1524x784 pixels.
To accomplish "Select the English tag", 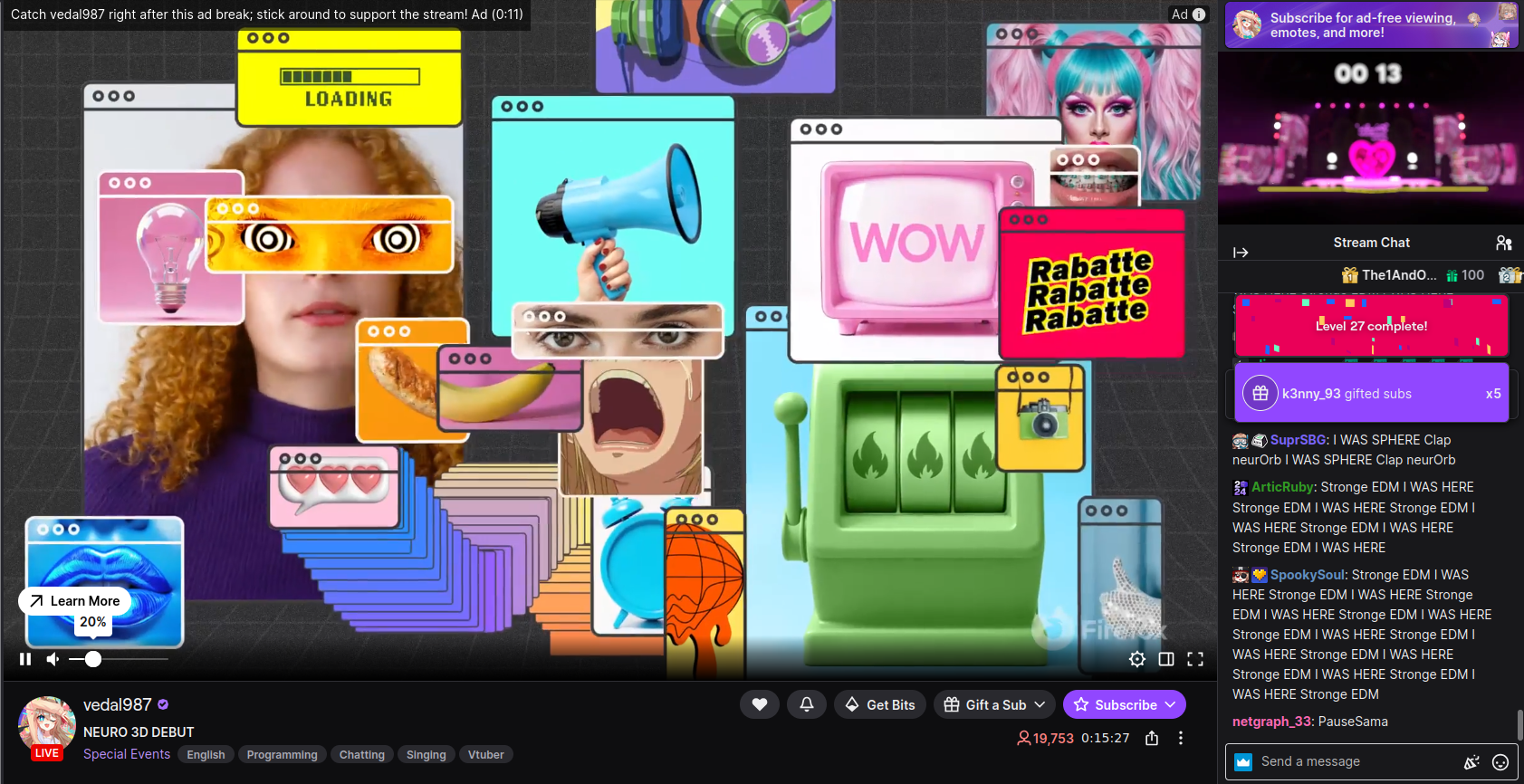I will [206, 755].
